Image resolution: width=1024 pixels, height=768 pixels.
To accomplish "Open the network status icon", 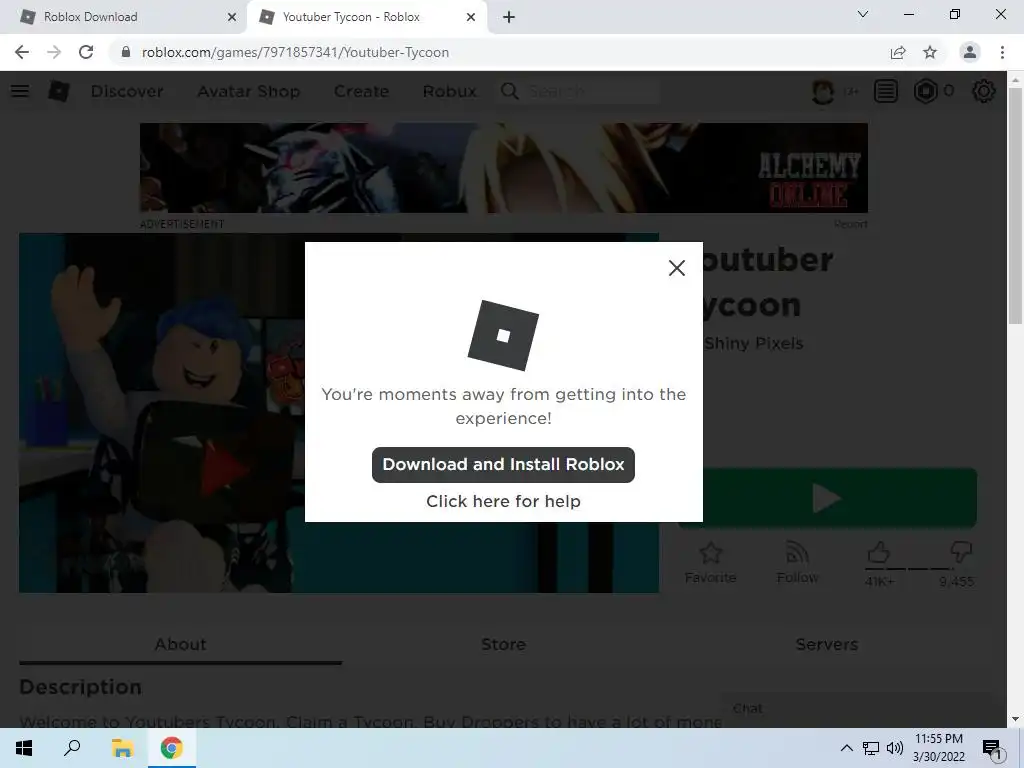I will tap(871, 748).
